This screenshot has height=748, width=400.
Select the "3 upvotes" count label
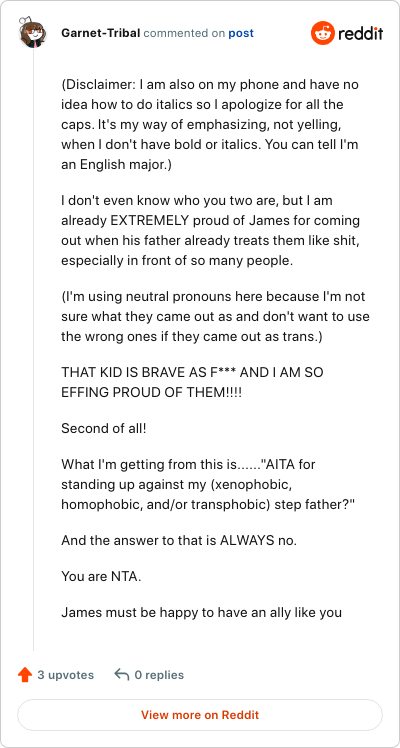66,675
